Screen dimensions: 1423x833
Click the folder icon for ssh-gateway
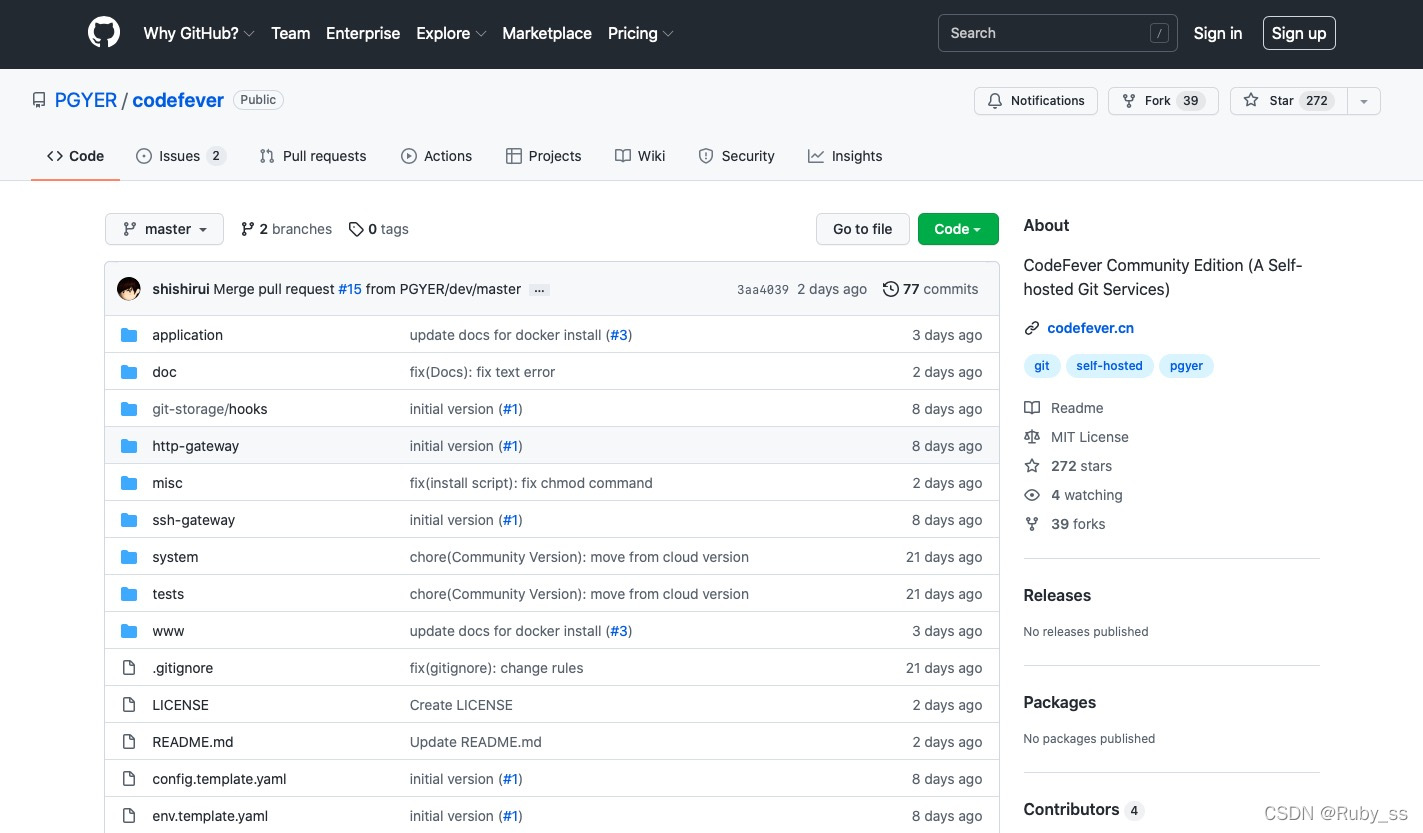pyautogui.click(x=129, y=520)
